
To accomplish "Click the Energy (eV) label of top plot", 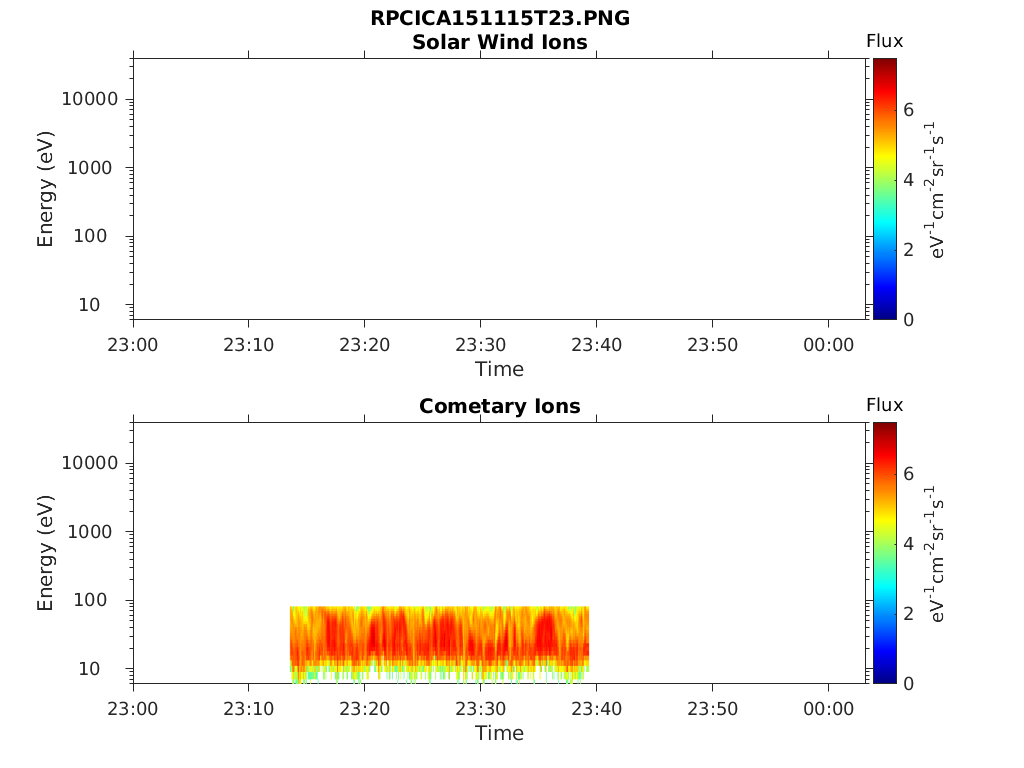I will pyautogui.click(x=45, y=189).
